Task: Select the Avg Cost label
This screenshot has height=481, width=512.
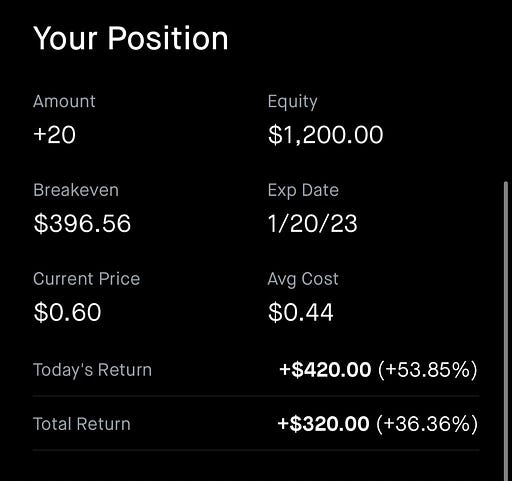Action: click(303, 279)
